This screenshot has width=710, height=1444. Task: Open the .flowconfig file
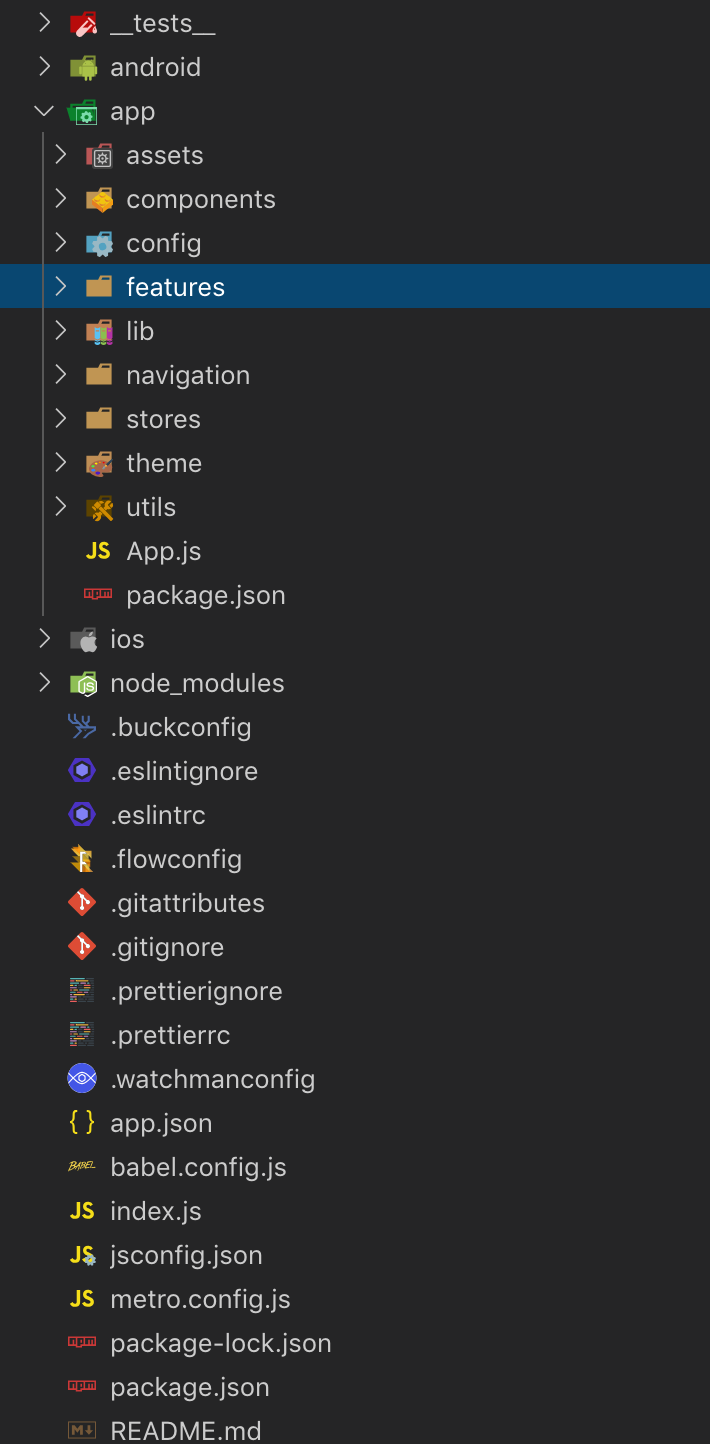coord(176,859)
